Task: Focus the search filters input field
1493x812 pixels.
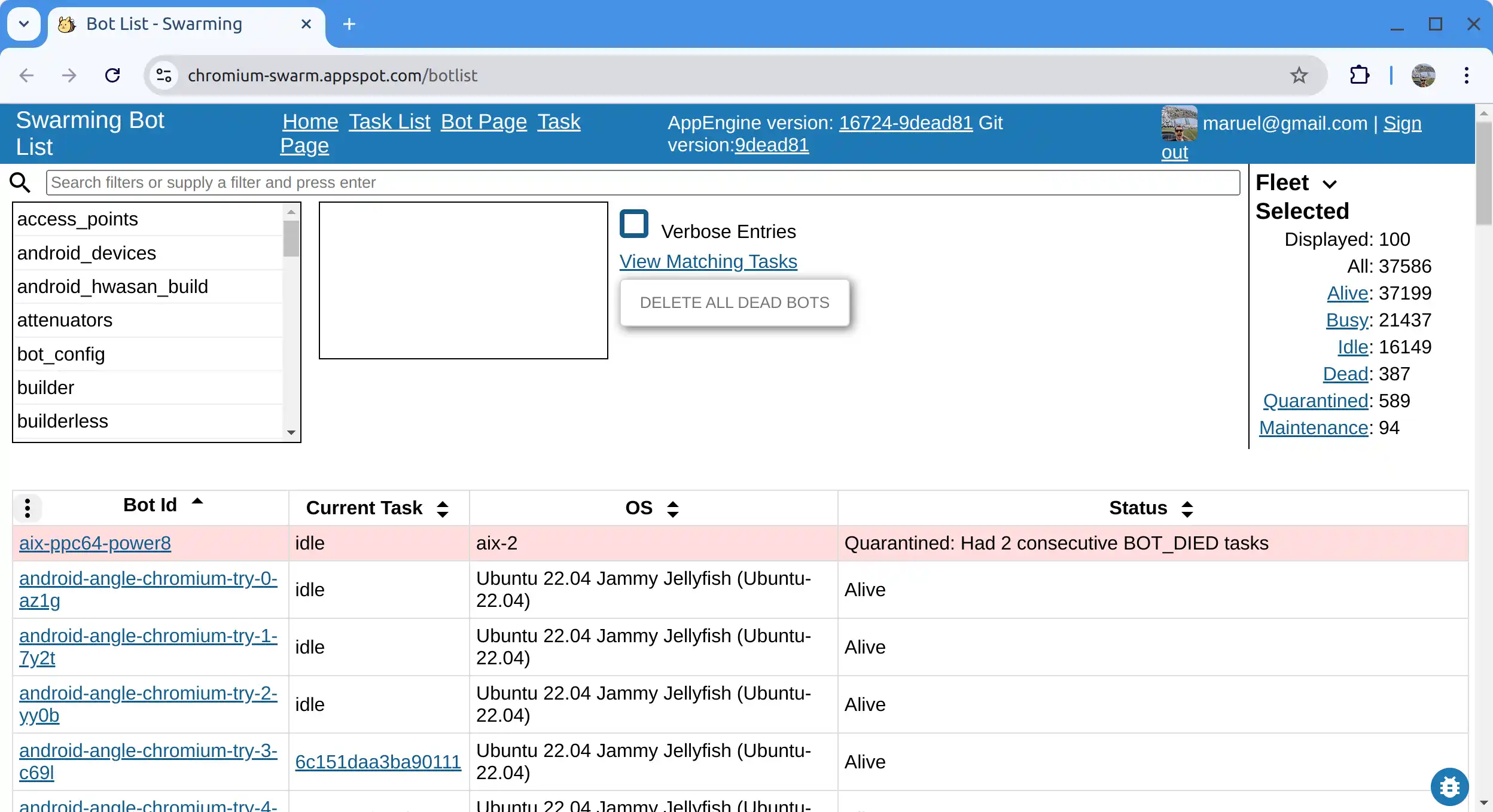Action: click(x=642, y=182)
